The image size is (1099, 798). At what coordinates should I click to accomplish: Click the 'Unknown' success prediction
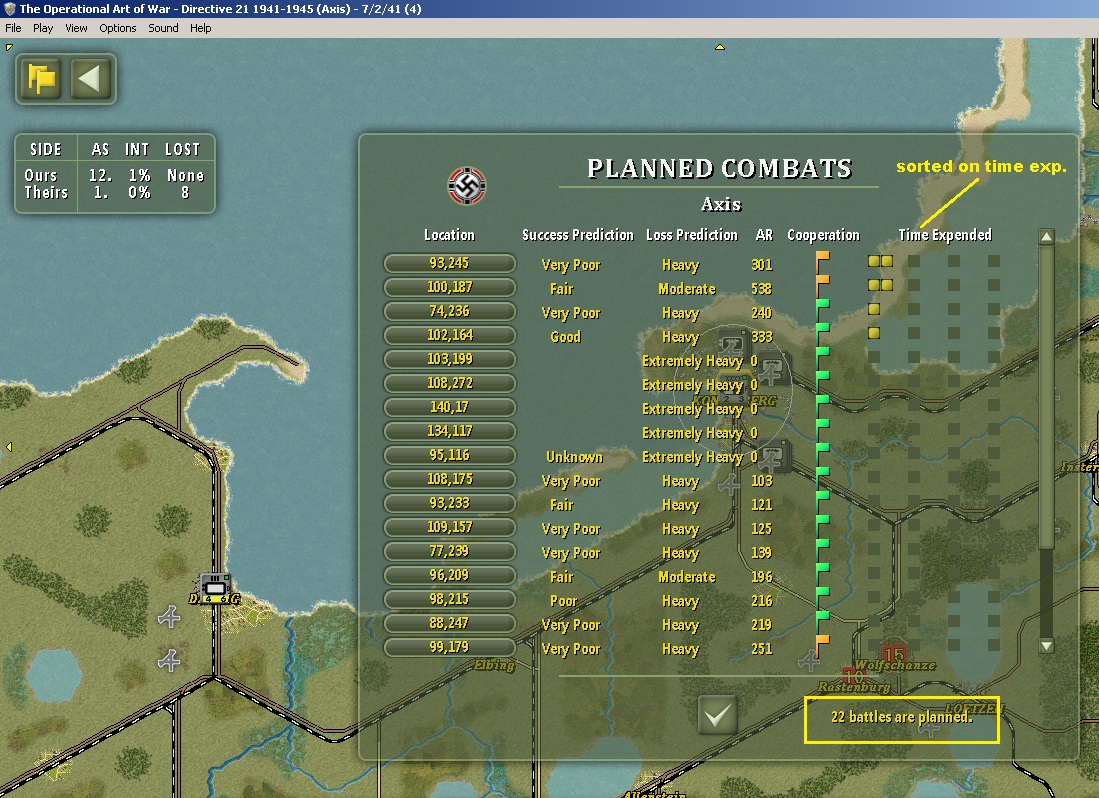(x=574, y=457)
